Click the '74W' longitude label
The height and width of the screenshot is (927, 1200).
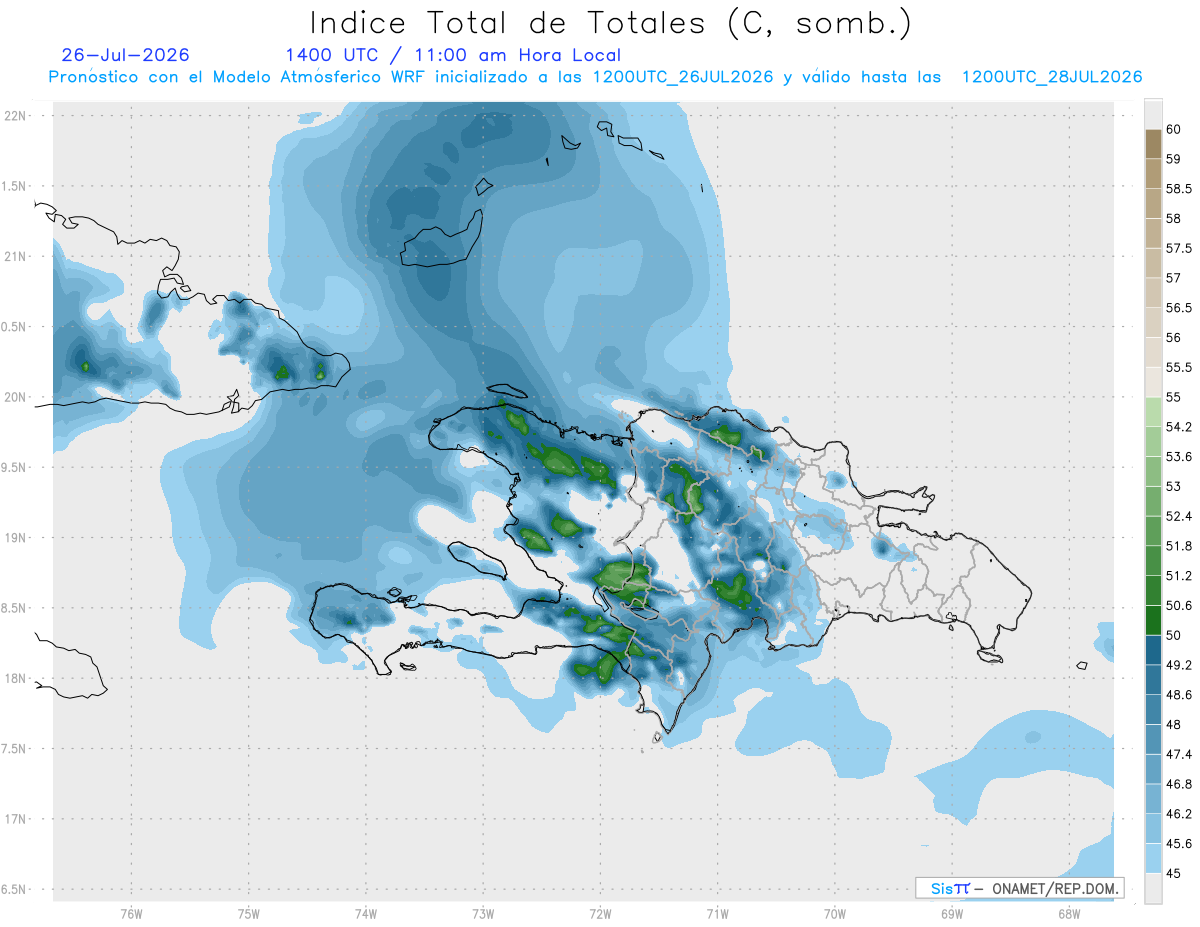pos(366,913)
